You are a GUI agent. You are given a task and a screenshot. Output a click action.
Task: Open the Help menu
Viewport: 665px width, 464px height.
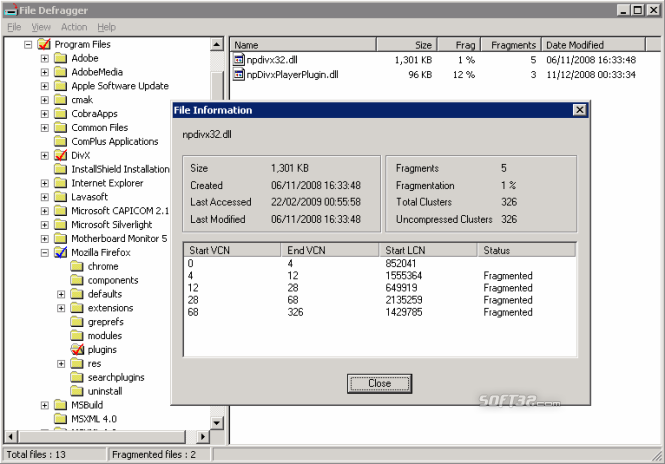click(x=106, y=27)
